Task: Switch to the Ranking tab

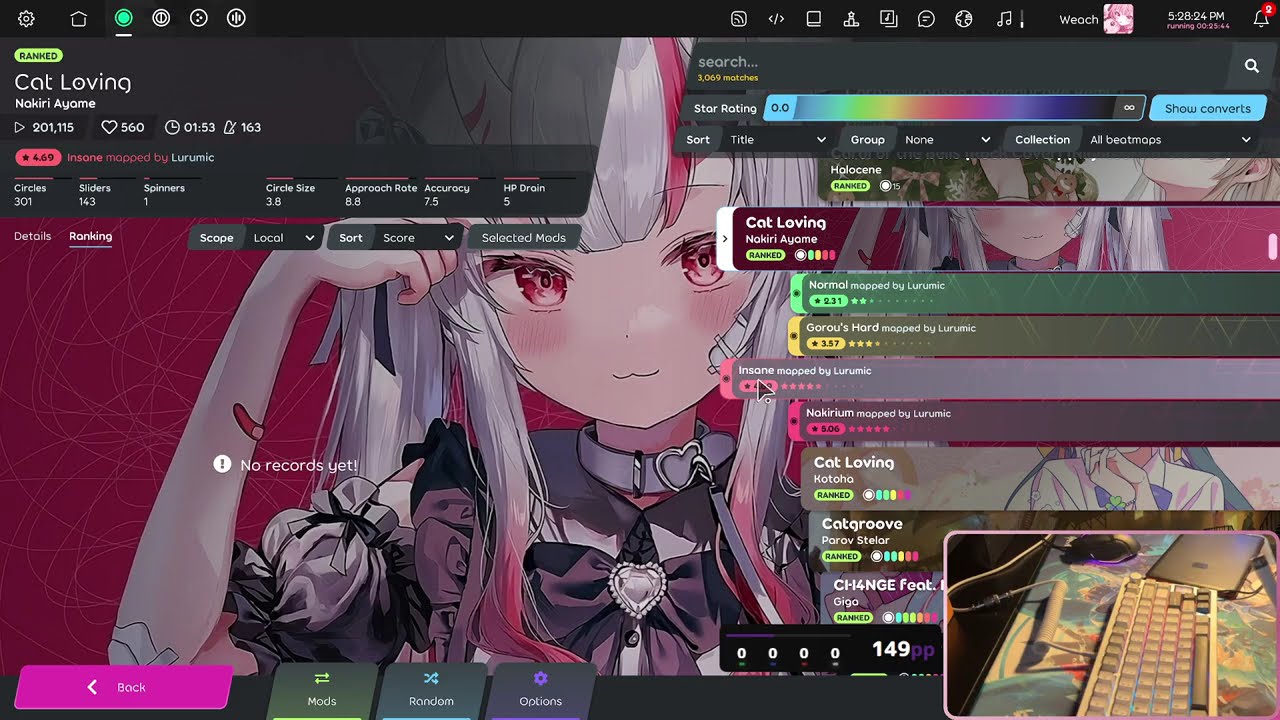Action: (x=90, y=236)
